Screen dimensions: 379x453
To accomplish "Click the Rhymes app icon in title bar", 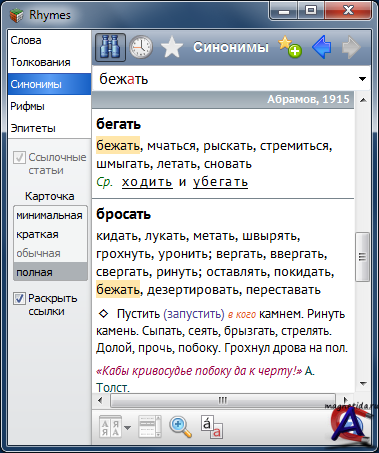I will tap(16, 15).
